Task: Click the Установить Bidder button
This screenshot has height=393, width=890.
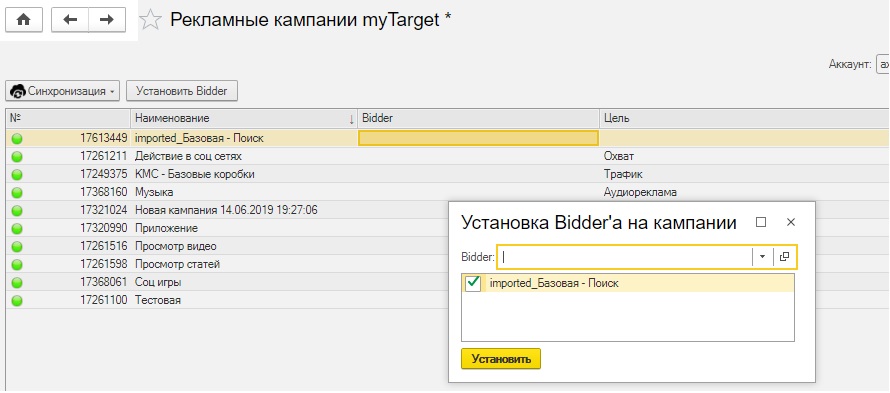Action: pyautogui.click(x=182, y=91)
